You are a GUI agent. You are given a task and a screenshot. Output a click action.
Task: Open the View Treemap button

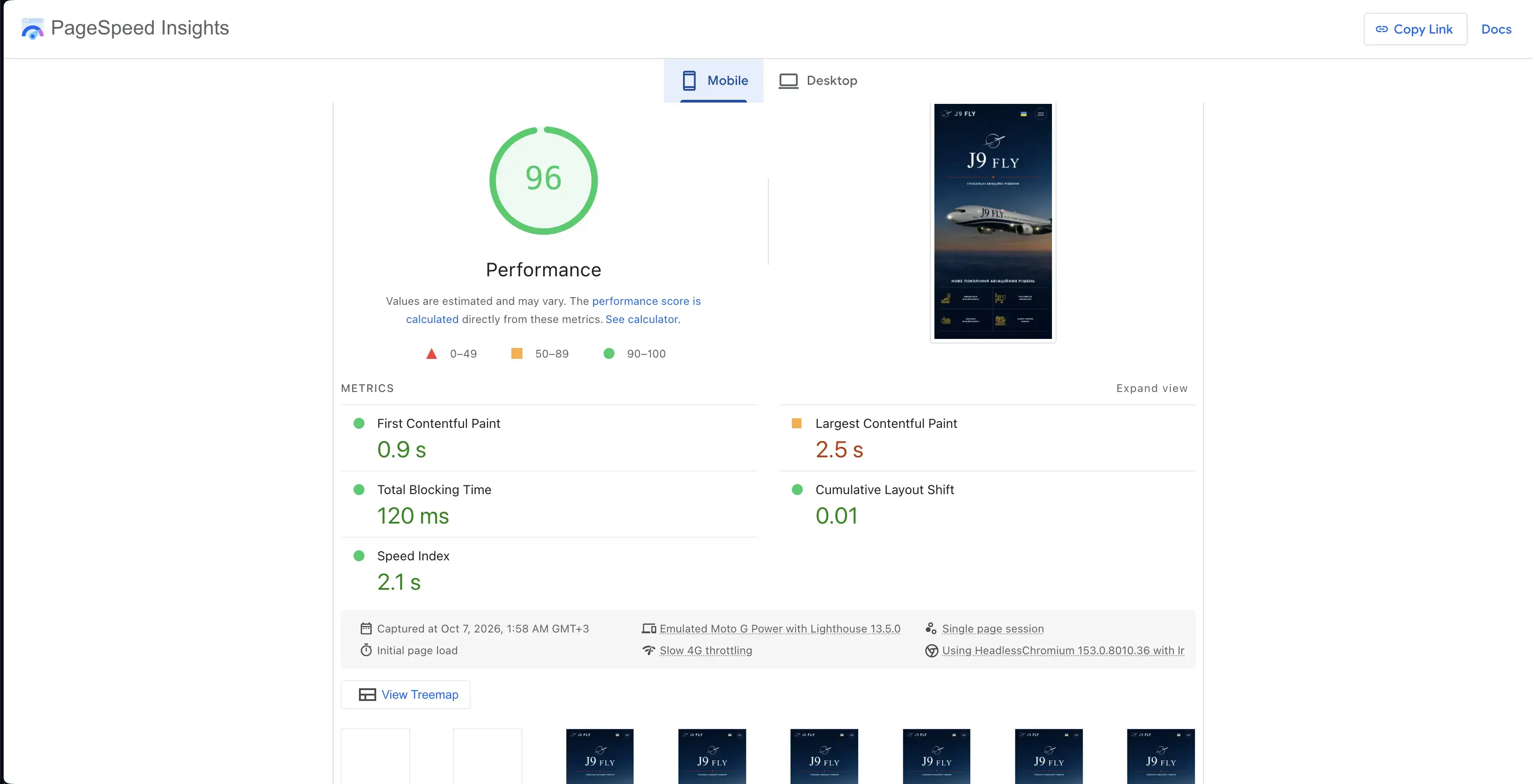tap(406, 694)
